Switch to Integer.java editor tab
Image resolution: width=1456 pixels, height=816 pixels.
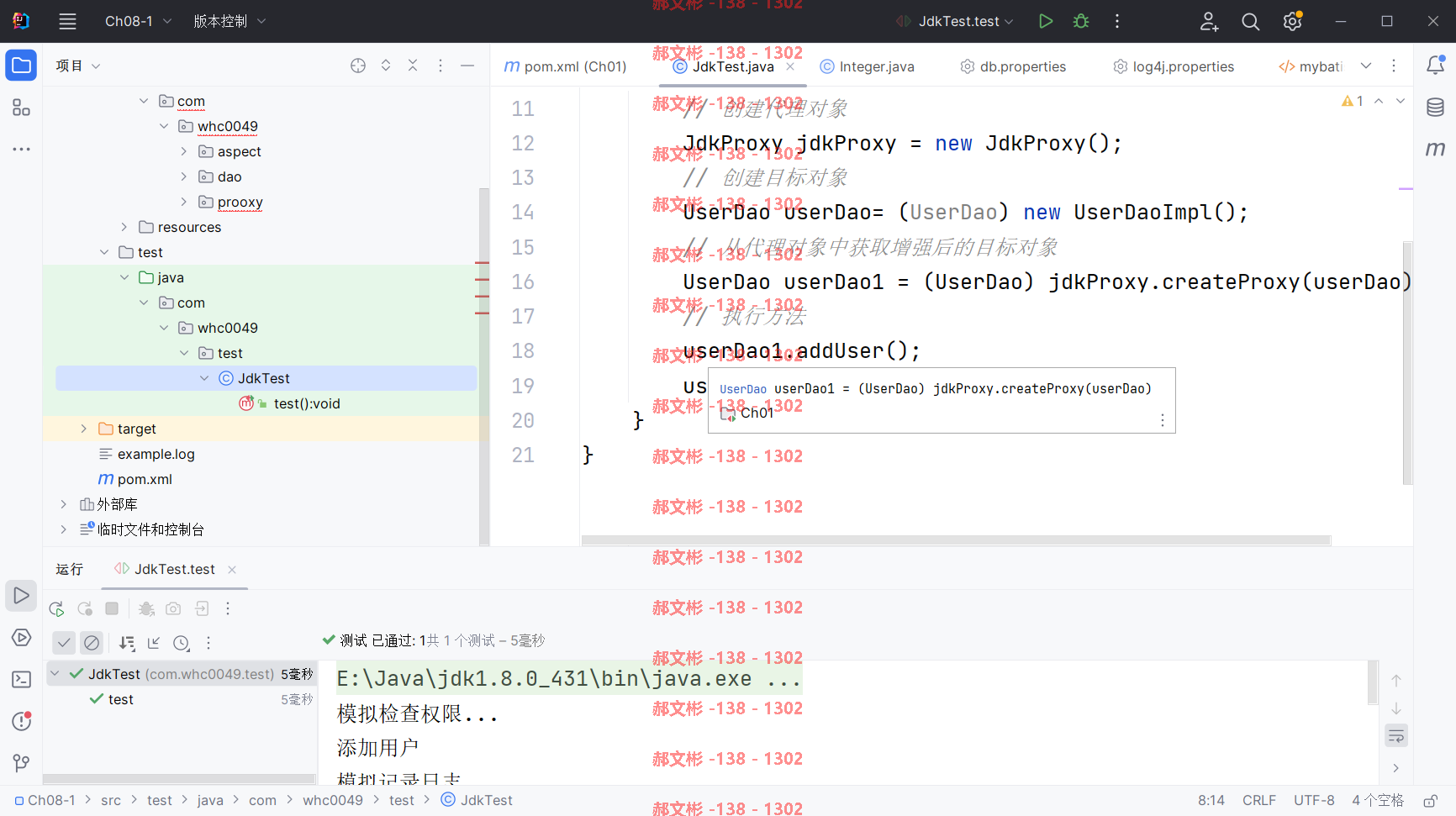point(867,66)
